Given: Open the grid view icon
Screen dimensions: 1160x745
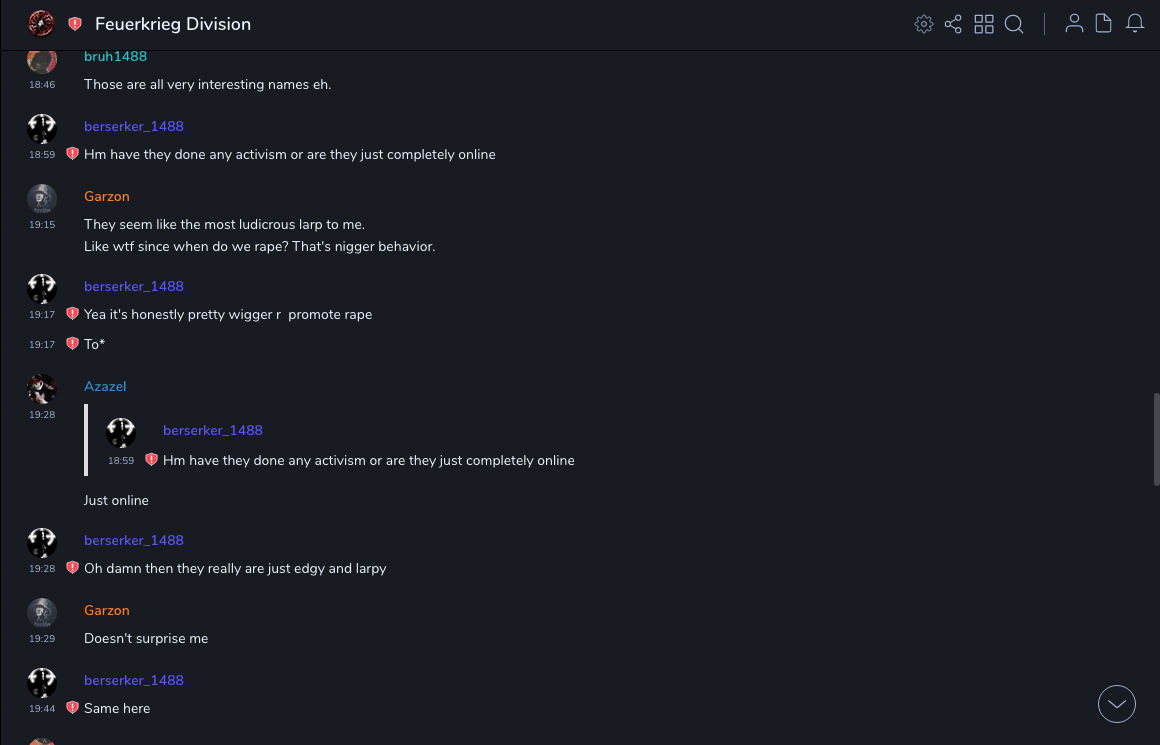Looking at the screenshot, I should pos(984,24).
